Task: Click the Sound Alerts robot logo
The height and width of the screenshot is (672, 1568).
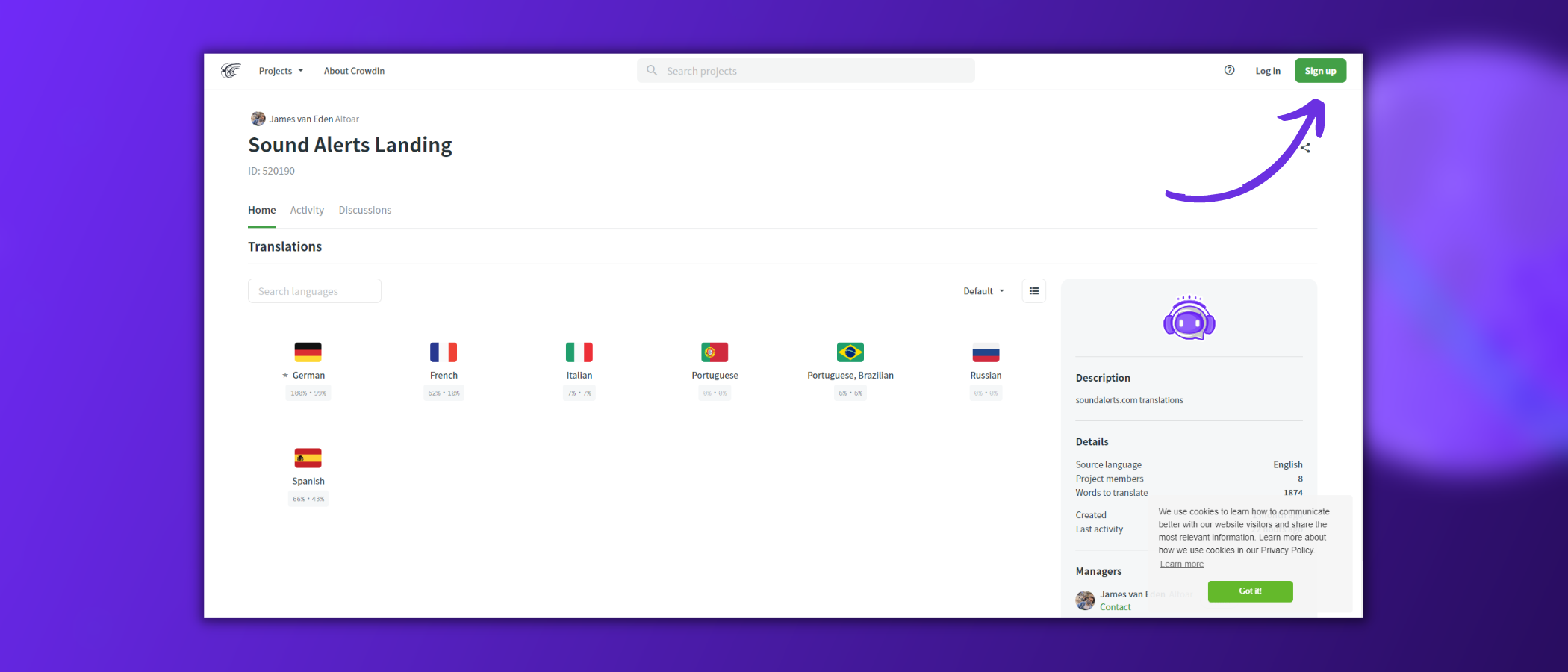Action: click(x=1189, y=318)
